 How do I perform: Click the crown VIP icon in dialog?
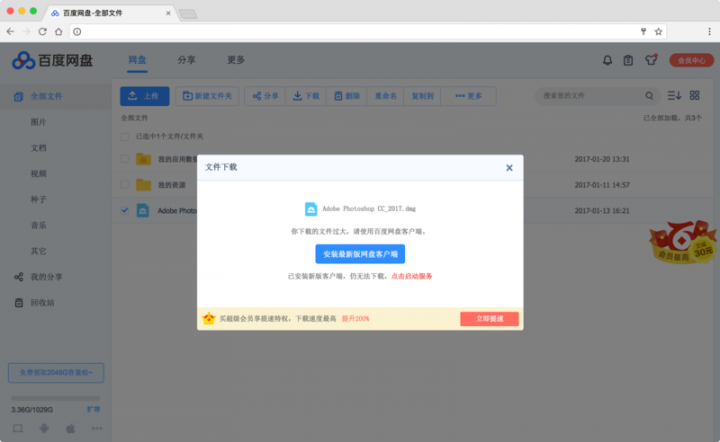click(208, 318)
